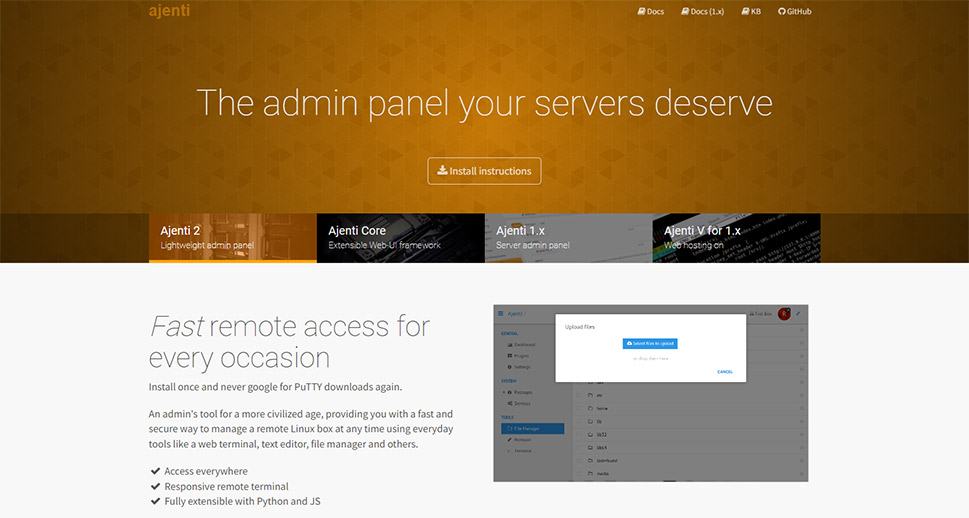Click the red user avatar in the demo screenshot
Image resolution: width=969 pixels, height=518 pixels.
coord(784,314)
